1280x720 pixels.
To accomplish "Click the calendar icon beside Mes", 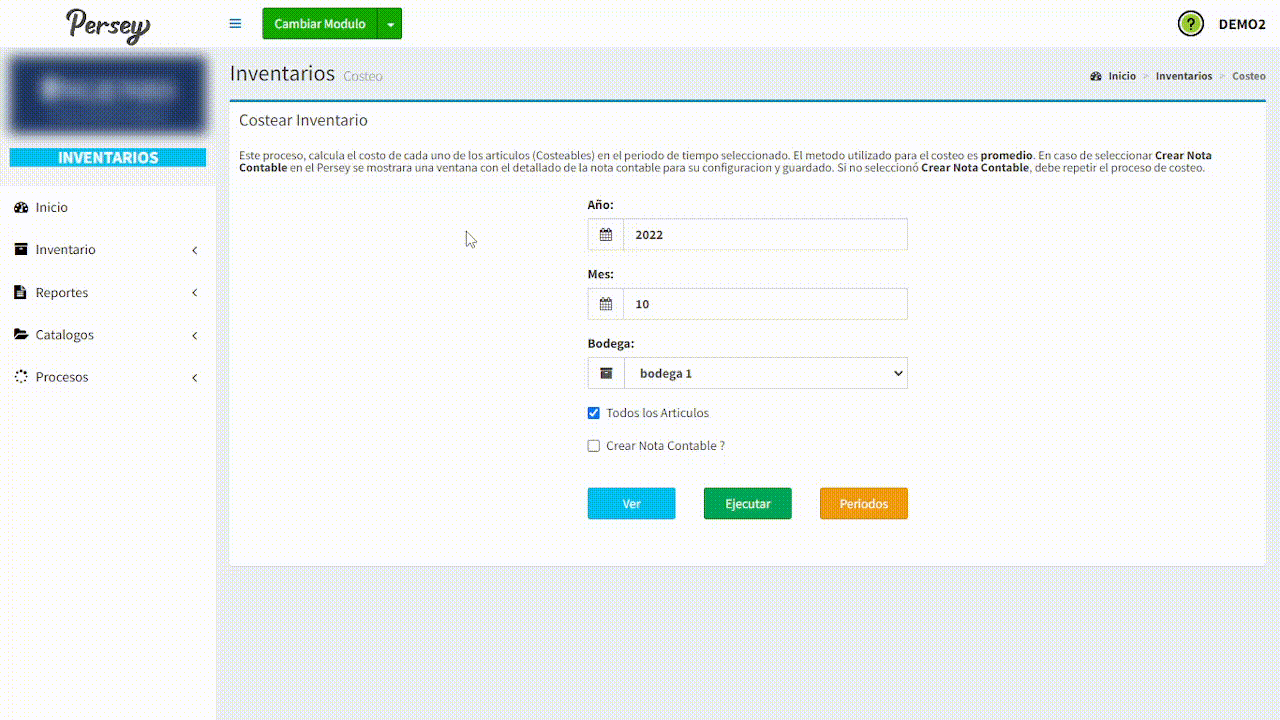I will 605,304.
